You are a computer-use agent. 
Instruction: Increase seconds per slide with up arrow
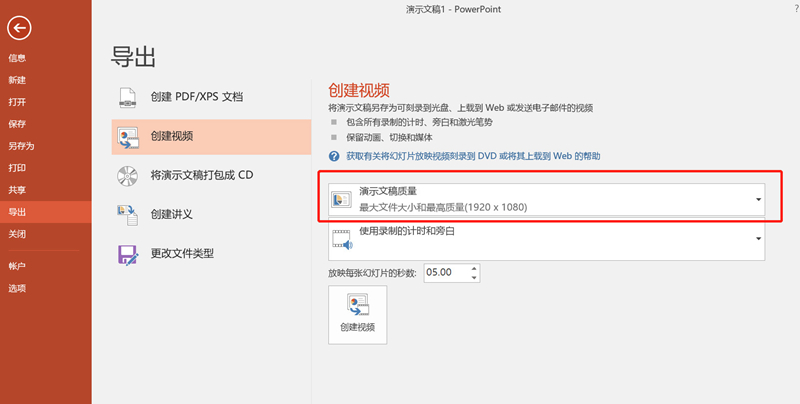pyautogui.click(x=473, y=268)
